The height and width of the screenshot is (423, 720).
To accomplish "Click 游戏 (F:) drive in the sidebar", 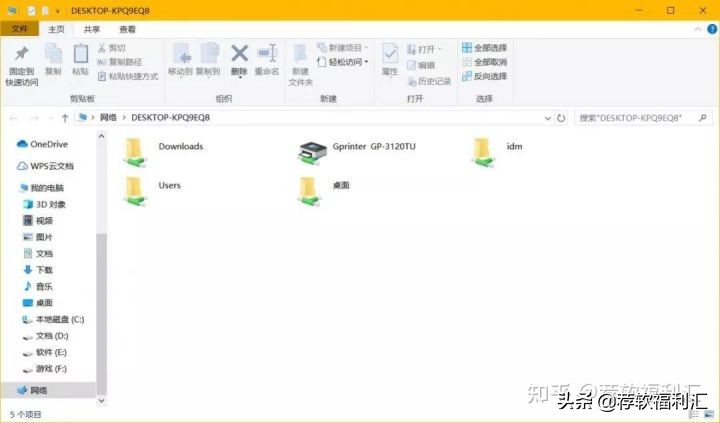I will 45,369.
